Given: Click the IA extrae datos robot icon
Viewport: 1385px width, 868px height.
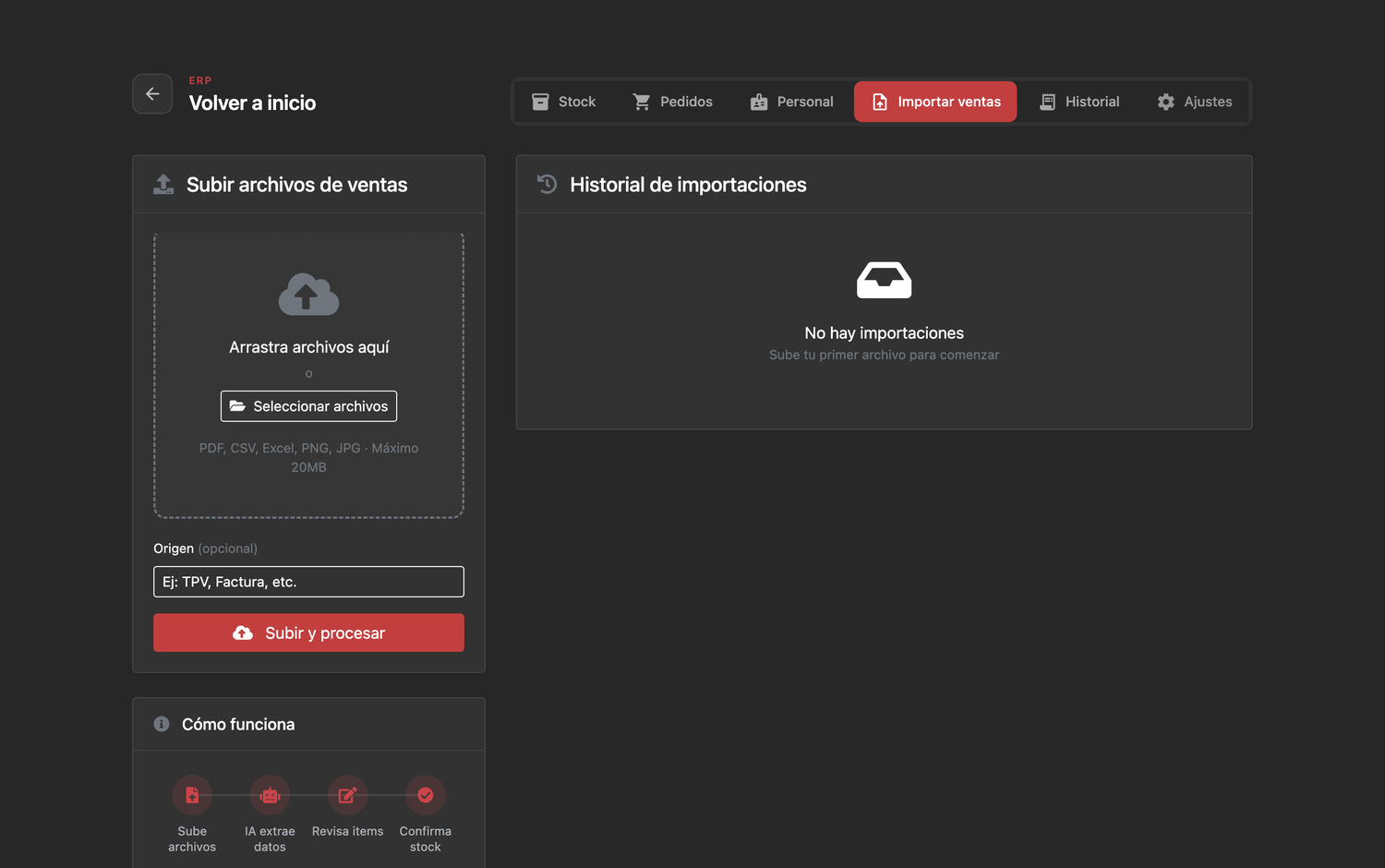Looking at the screenshot, I should [x=270, y=795].
